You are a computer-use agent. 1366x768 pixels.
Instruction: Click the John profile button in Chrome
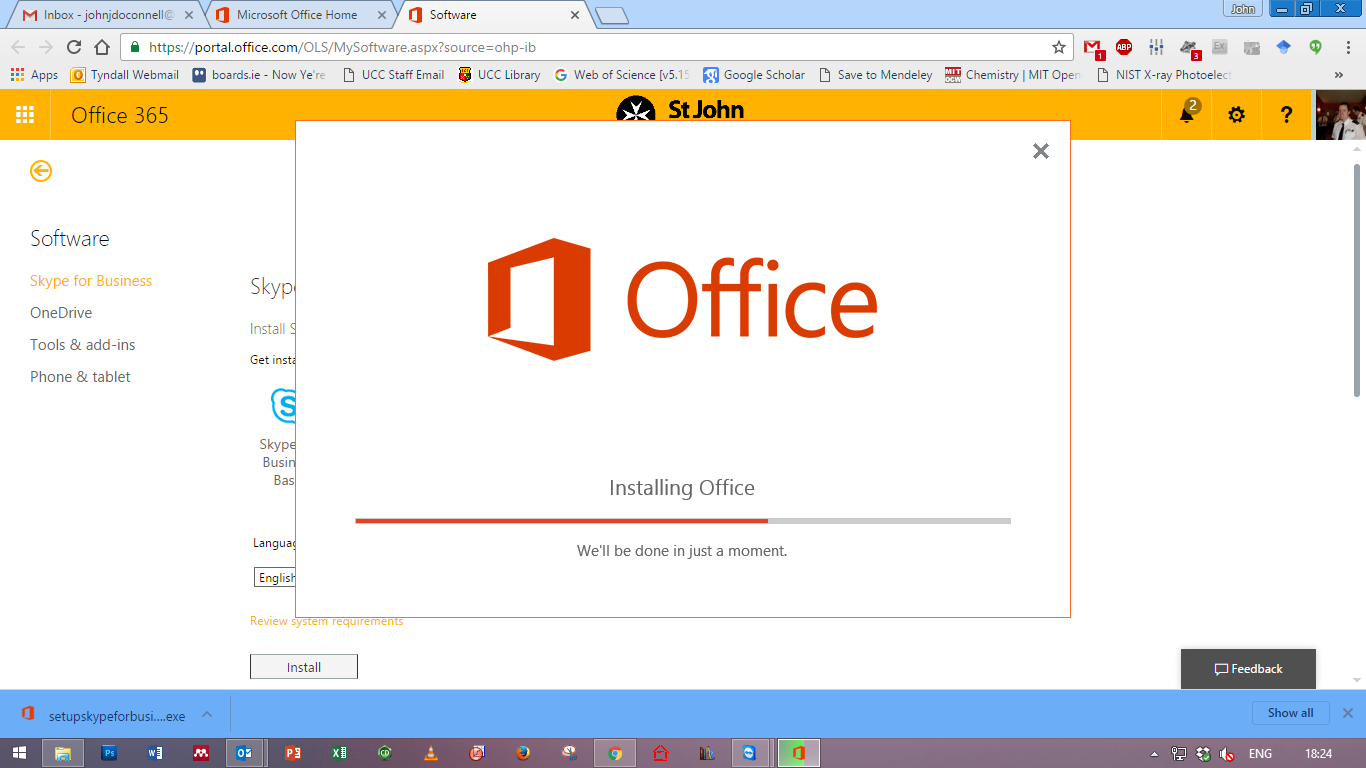coord(1243,9)
